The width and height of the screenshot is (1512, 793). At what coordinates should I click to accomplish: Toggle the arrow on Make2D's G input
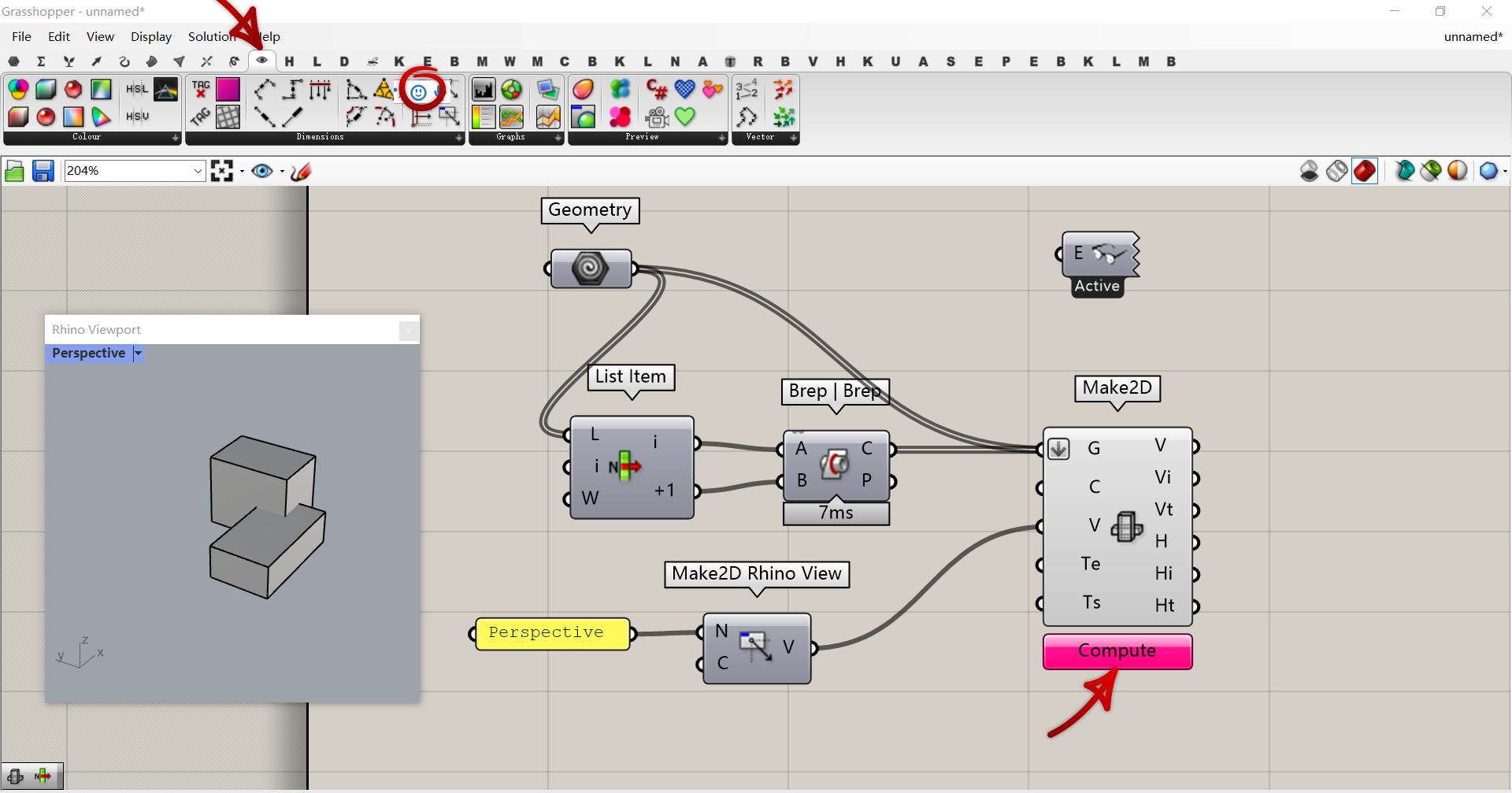point(1058,449)
